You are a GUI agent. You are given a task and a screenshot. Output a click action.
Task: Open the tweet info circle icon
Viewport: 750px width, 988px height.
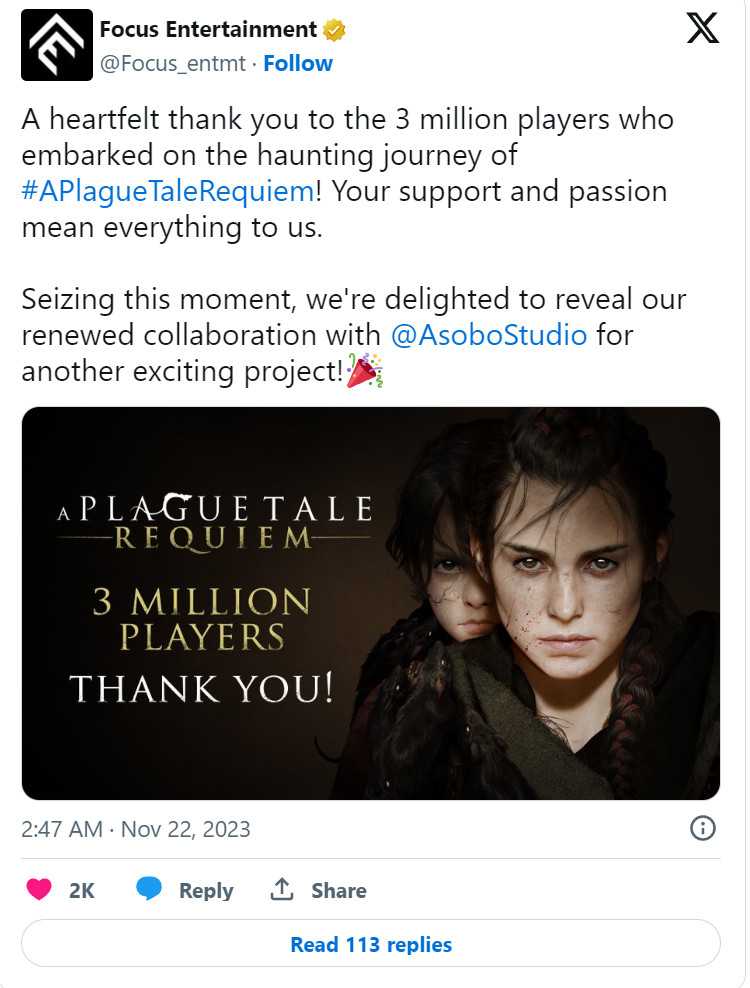[x=703, y=828]
